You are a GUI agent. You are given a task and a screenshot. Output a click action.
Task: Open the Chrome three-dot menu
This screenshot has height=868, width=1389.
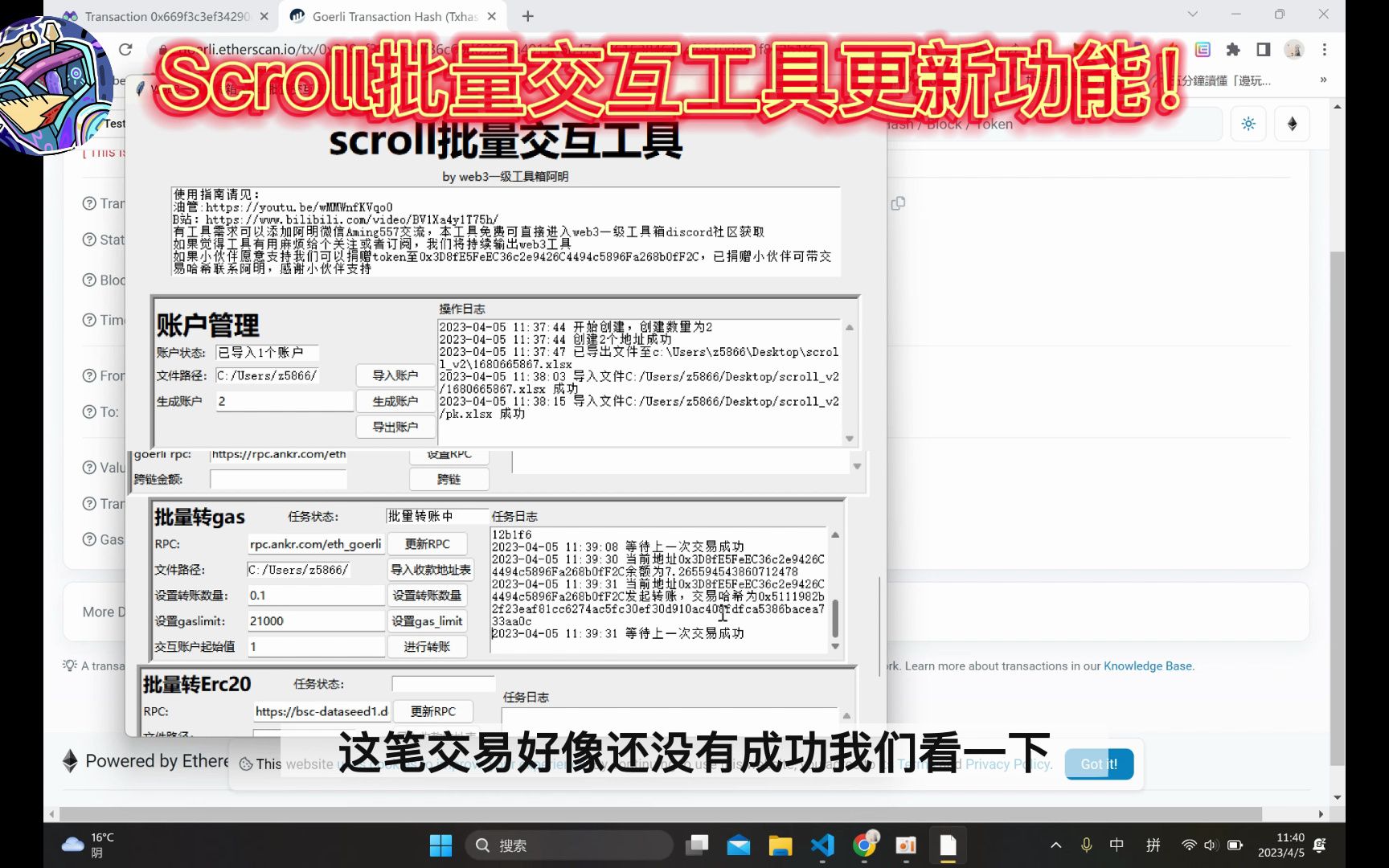[1325, 49]
